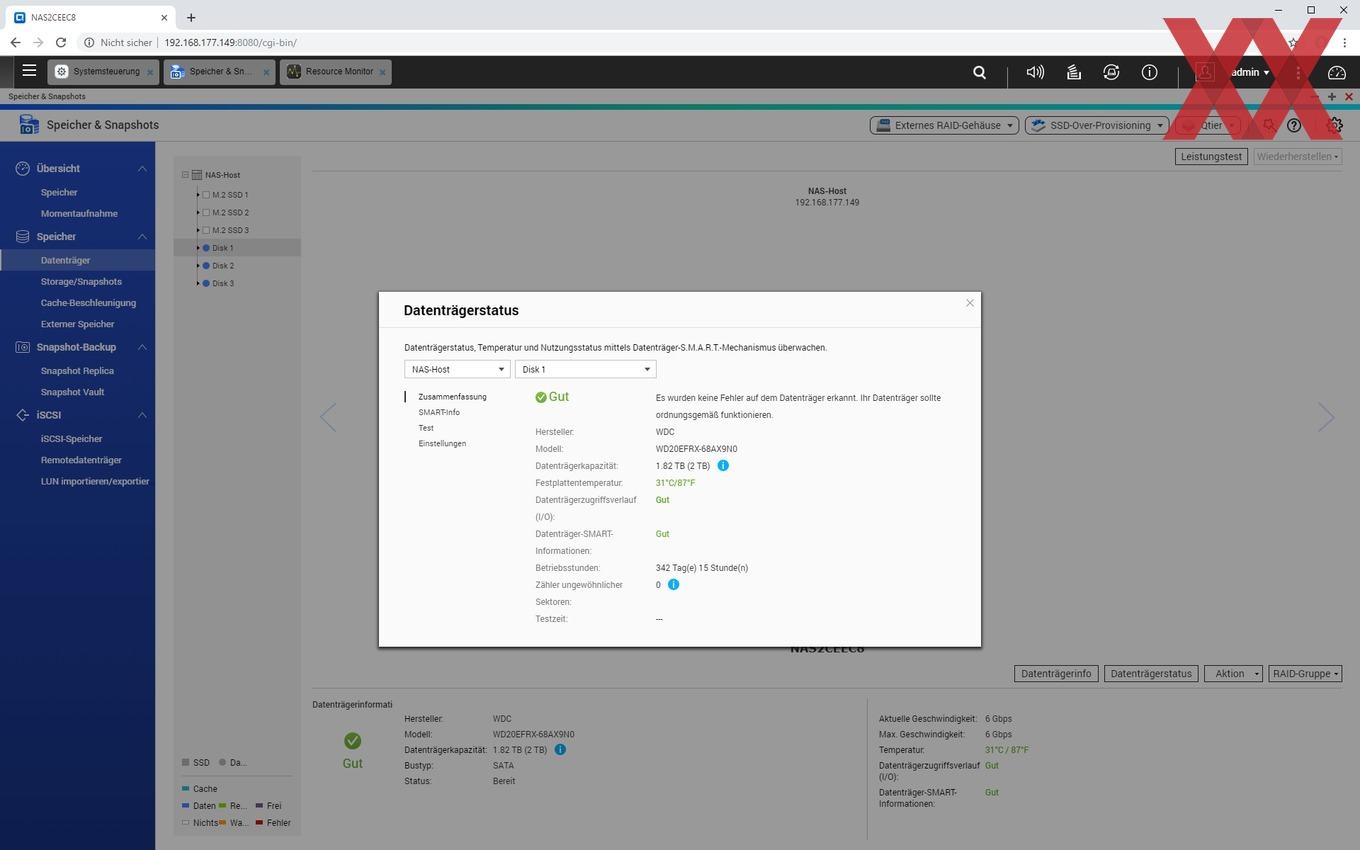Click info icon next to capacity in bottom panel
Screen dimensions: 1360x850
[560, 750]
